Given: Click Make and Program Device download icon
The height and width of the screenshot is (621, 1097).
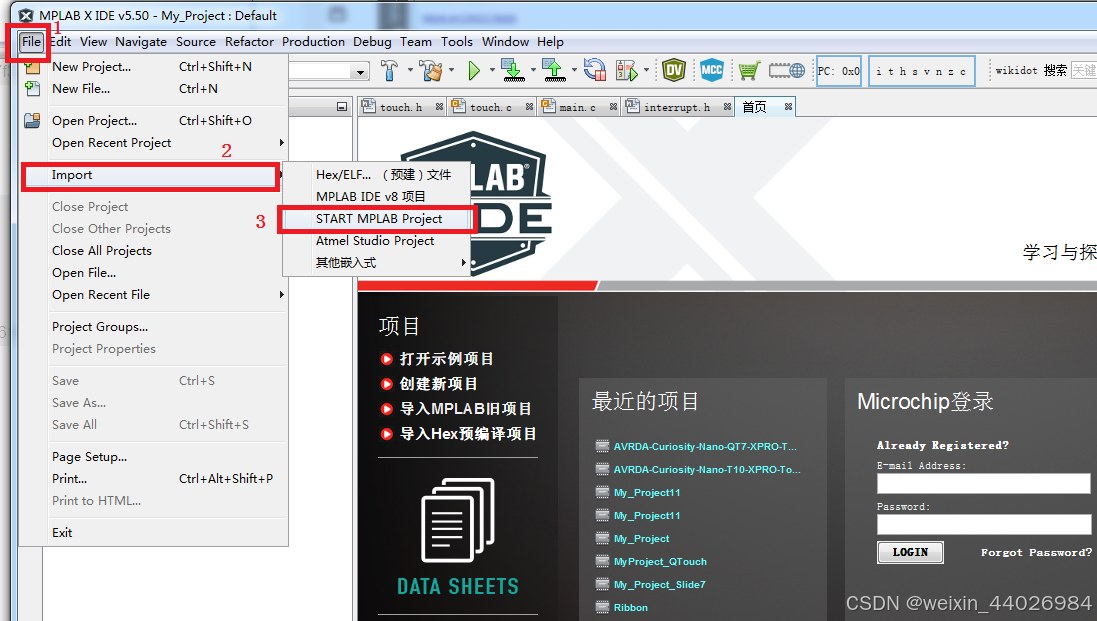Looking at the screenshot, I should coord(514,70).
